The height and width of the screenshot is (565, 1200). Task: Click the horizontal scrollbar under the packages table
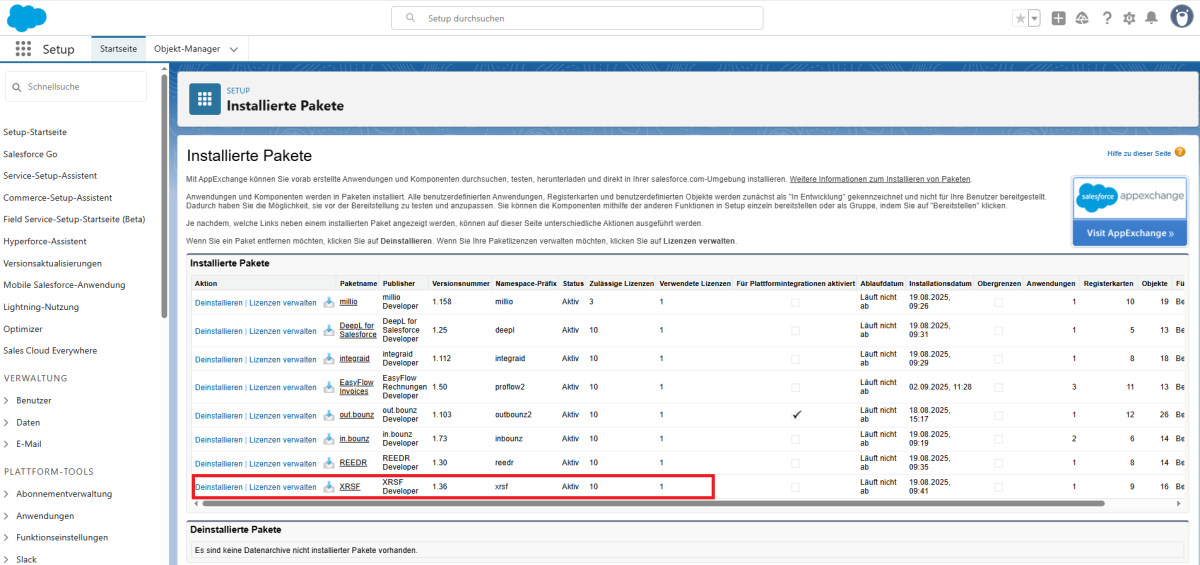tap(650, 504)
